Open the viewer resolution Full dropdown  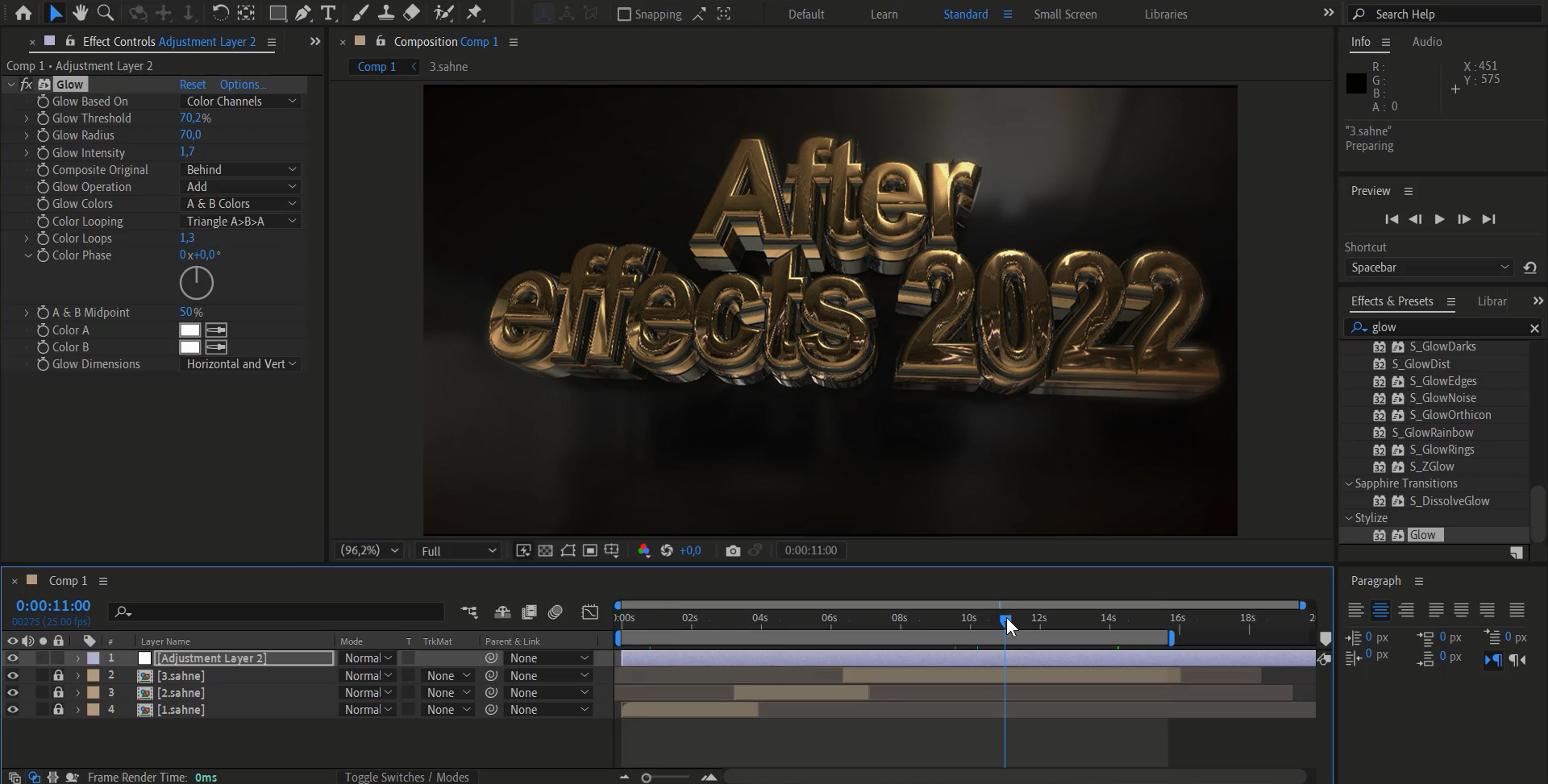(458, 551)
